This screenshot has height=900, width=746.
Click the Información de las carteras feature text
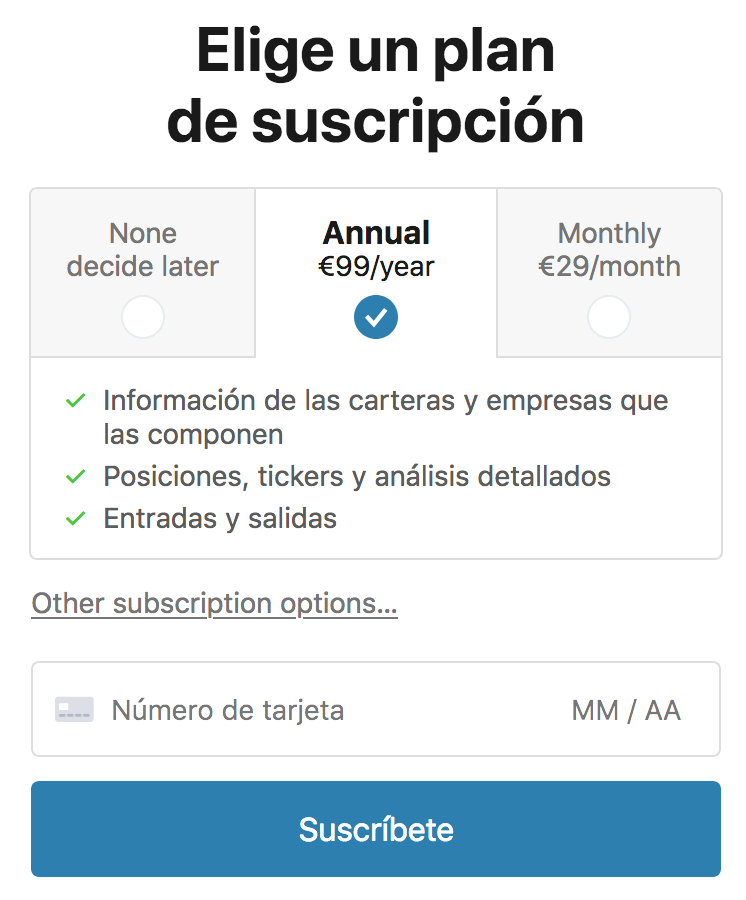[x=385, y=417]
